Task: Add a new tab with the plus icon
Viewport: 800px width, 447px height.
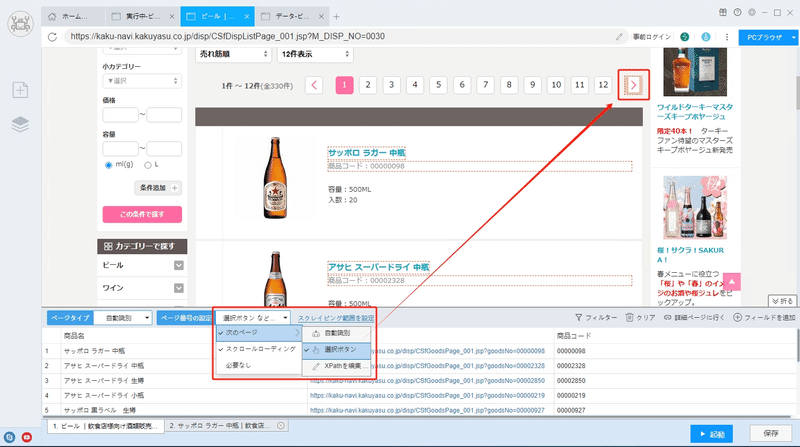Action: click(336, 17)
